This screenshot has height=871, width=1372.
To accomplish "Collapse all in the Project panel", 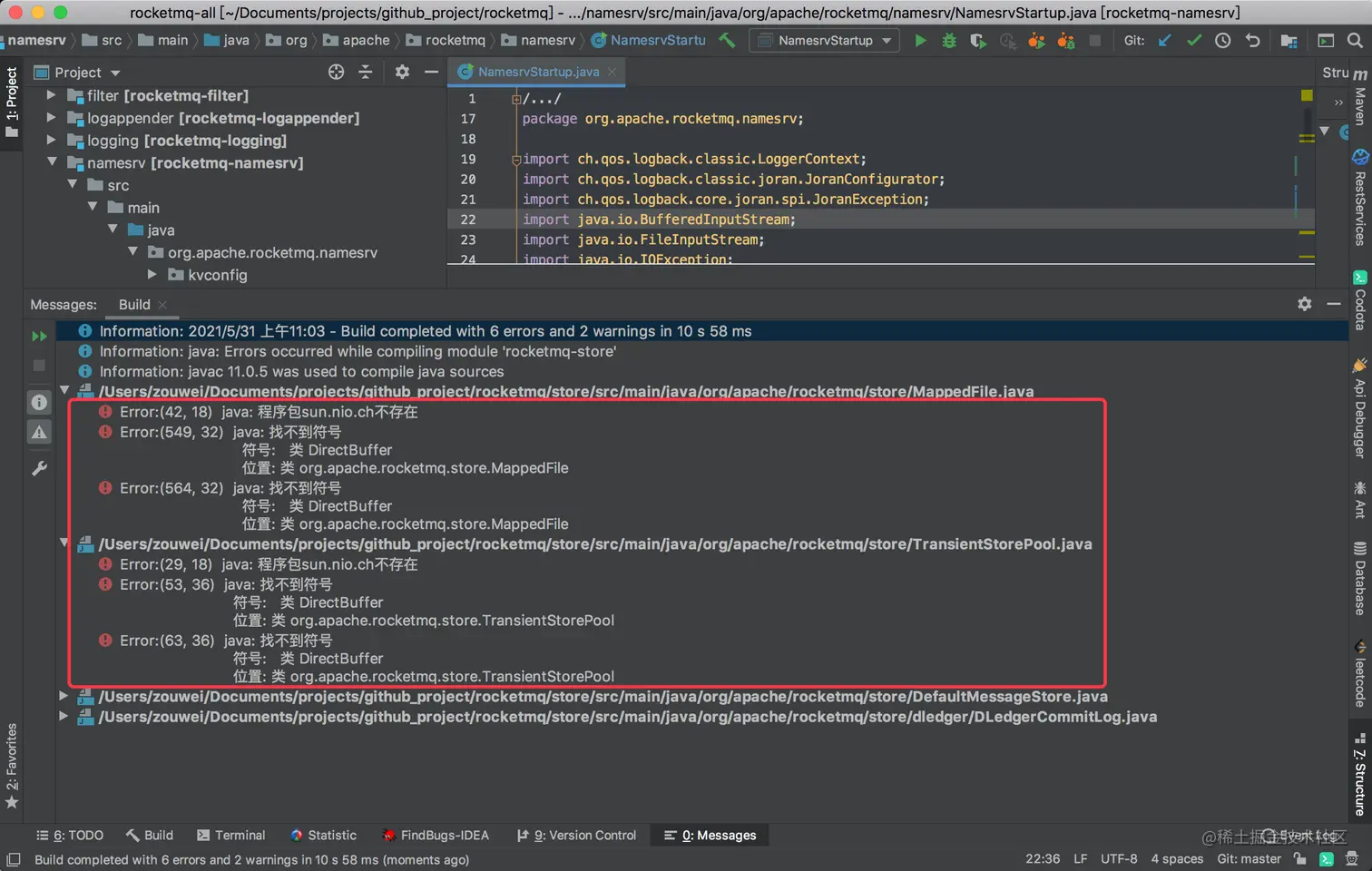I will pos(366,72).
